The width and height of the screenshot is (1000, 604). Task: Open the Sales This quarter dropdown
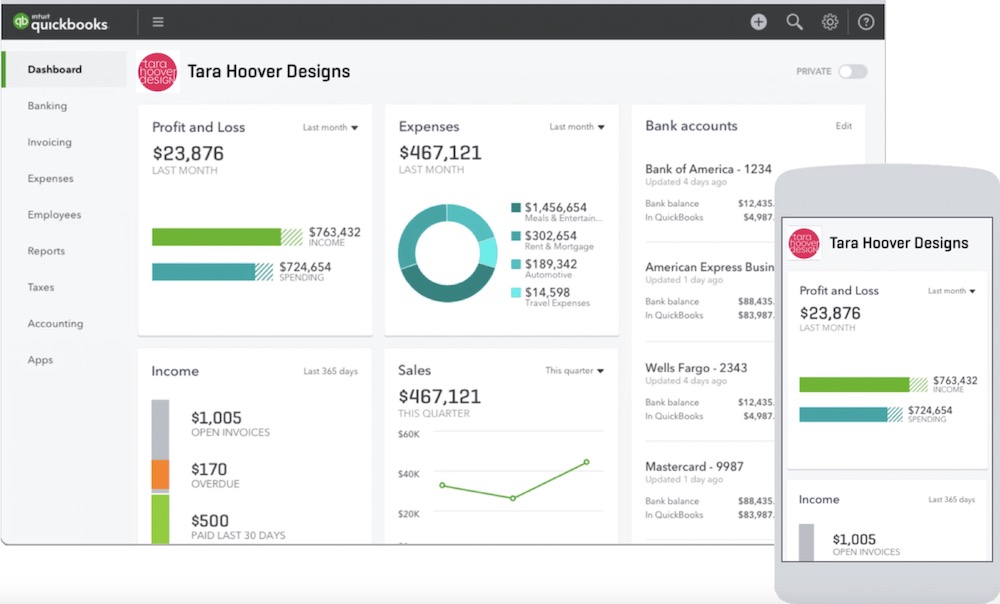tap(574, 371)
